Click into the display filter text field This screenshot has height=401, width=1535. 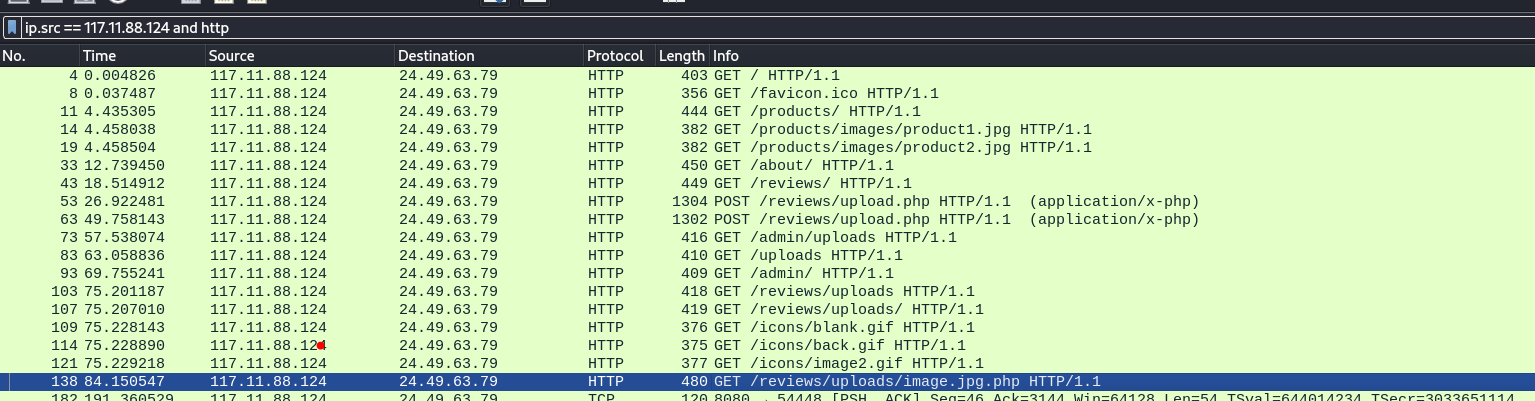[700, 28]
